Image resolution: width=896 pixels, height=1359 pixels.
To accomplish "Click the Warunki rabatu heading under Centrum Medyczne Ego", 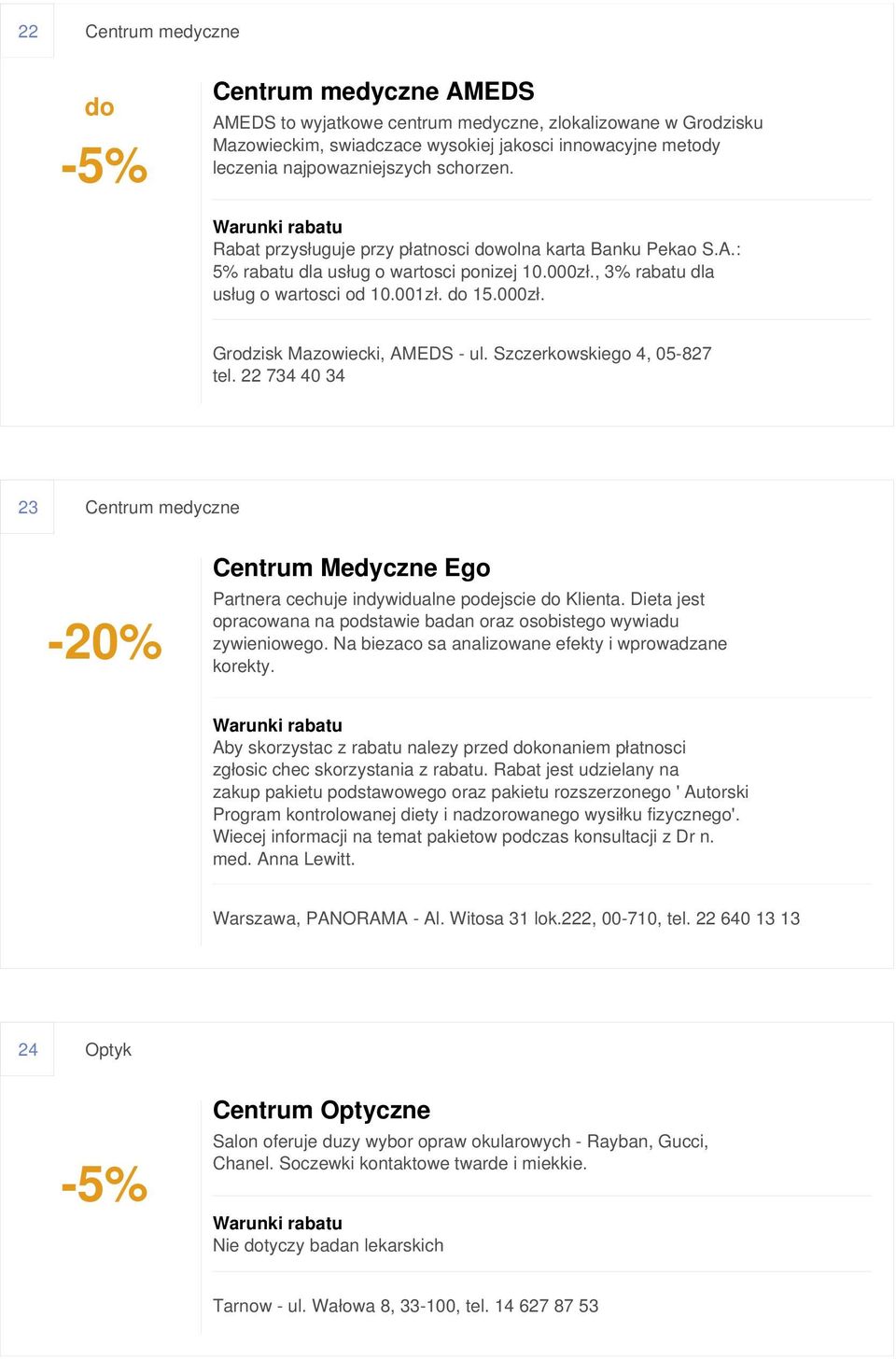I will (277, 725).
